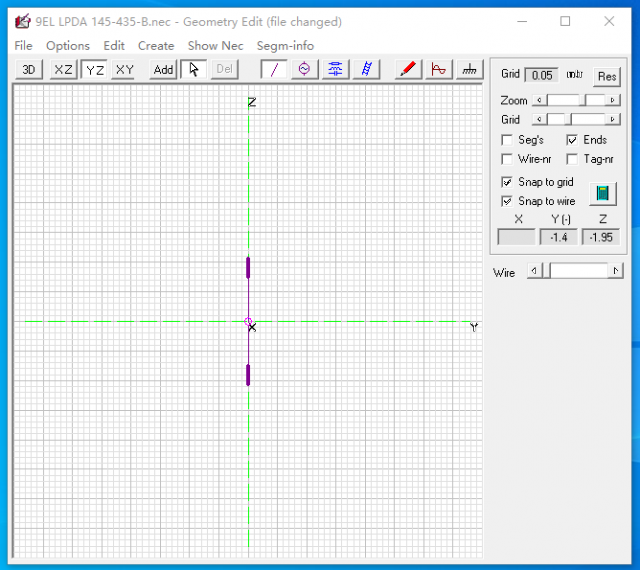Select the voltage source tool
This screenshot has width=640, height=570.
(304, 69)
